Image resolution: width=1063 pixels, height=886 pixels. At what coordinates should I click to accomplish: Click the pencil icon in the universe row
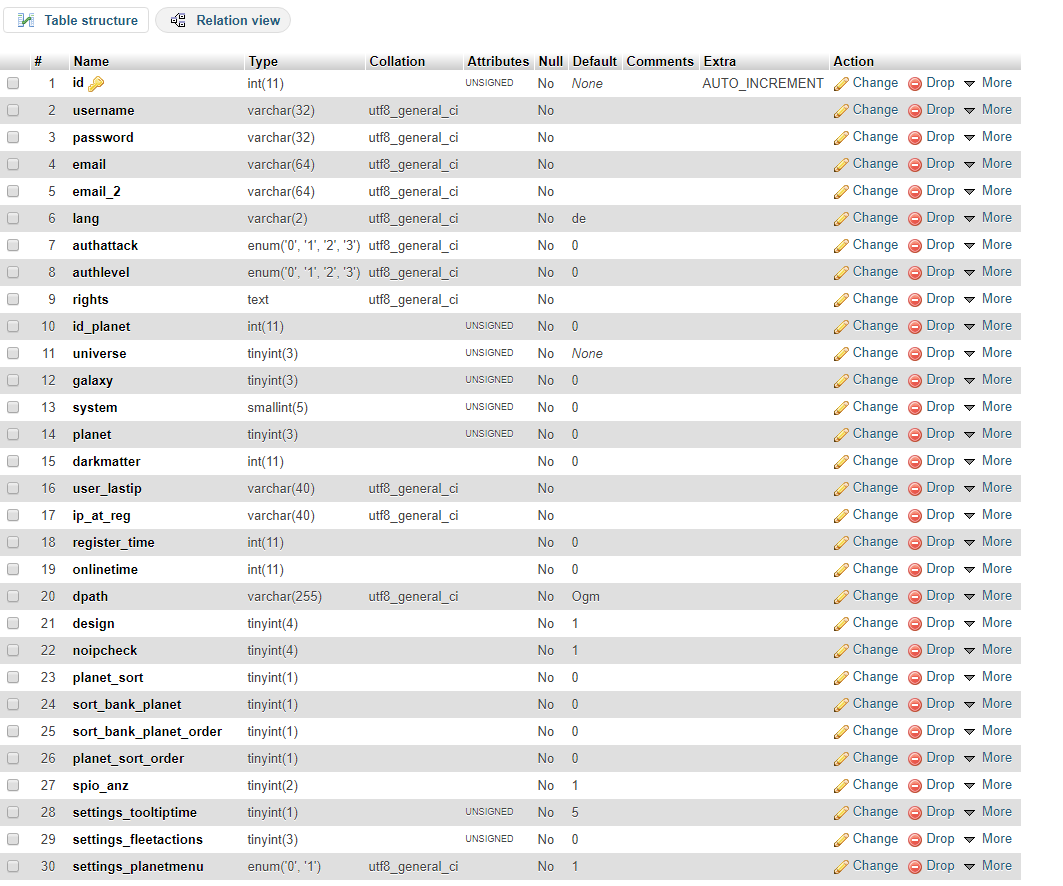point(841,354)
